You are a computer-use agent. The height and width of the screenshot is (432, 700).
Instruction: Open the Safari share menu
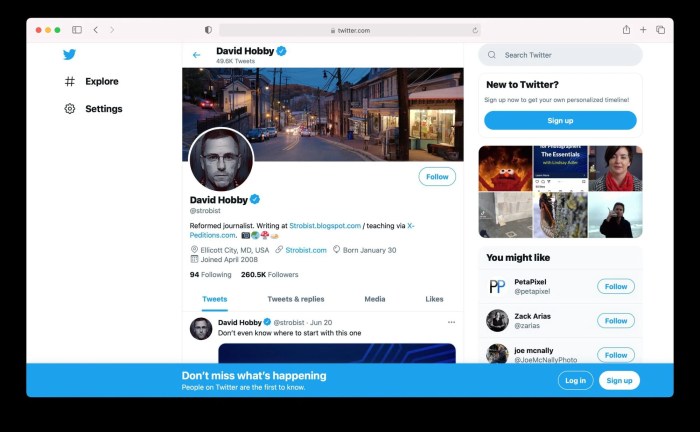[x=626, y=30]
